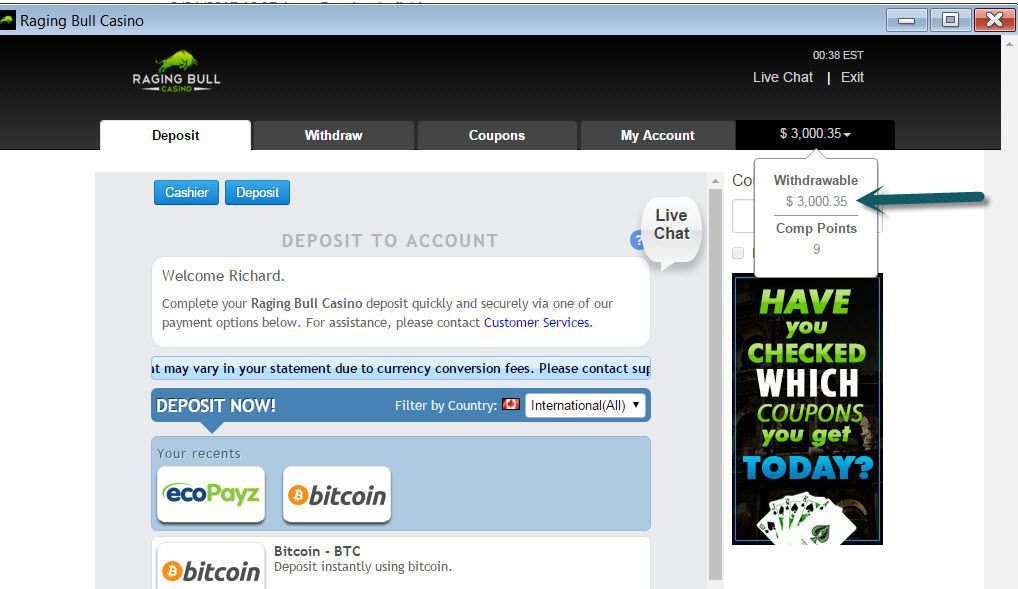Open the Deposit tab
1018x589 pixels.
click(x=175, y=135)
